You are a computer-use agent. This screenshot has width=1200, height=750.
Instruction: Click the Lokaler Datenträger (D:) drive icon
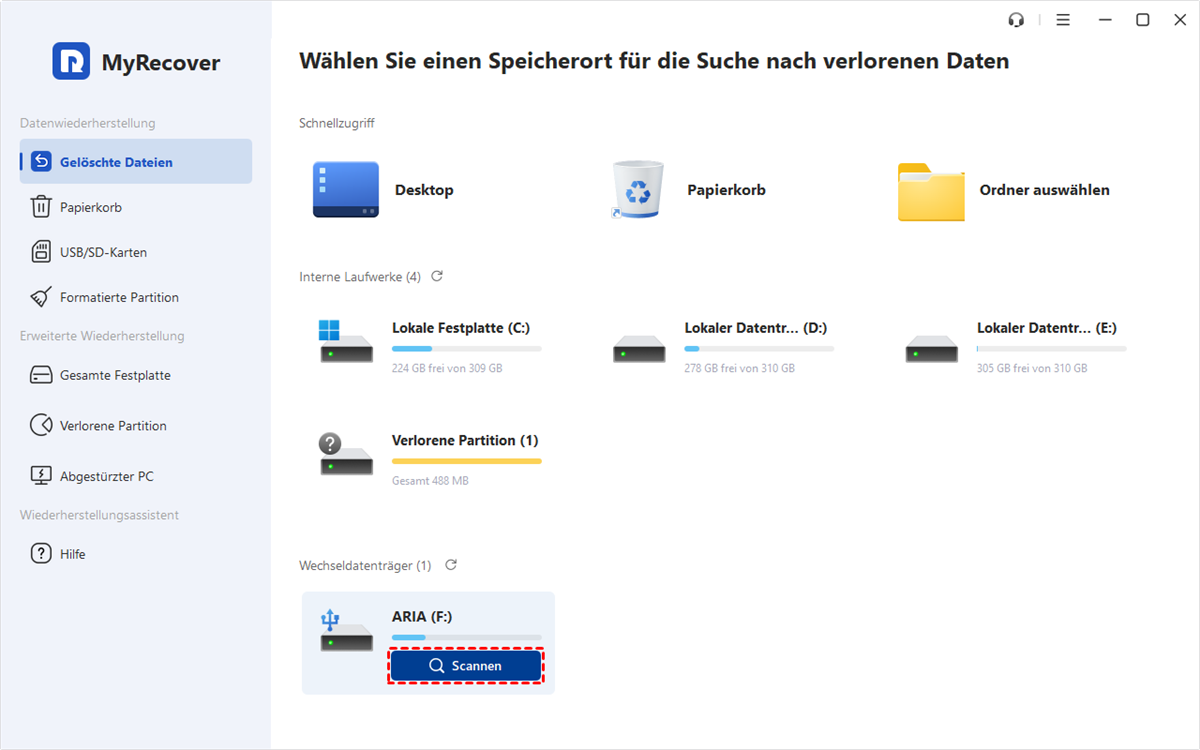coord(638,348)
